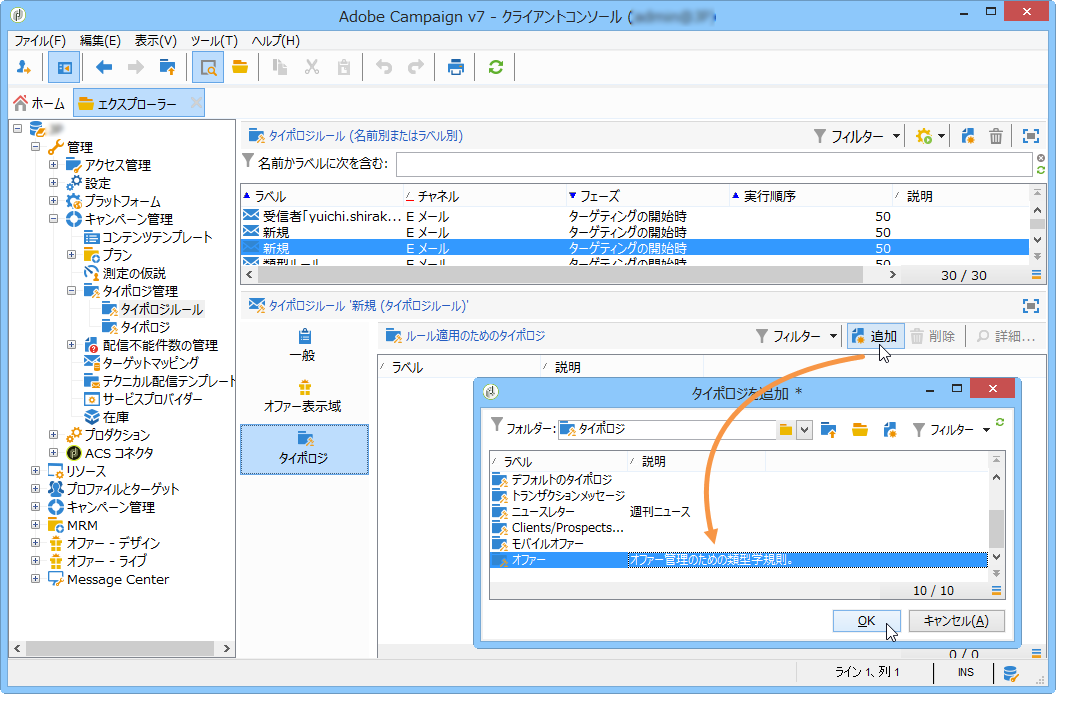Open the 表示(V) menu
The height and width of the screenshot is (708, 1088).
click(155, 41)
